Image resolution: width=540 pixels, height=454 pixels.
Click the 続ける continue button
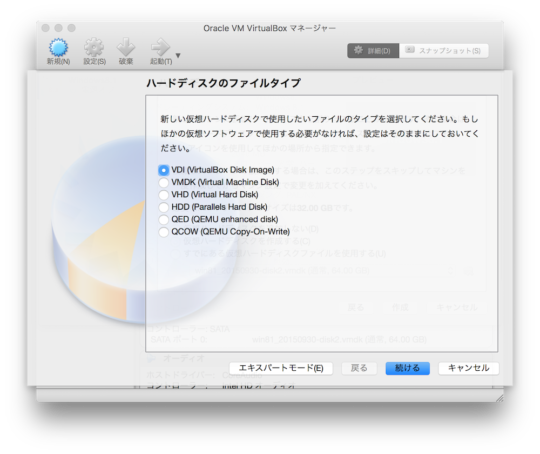point(407,368)
